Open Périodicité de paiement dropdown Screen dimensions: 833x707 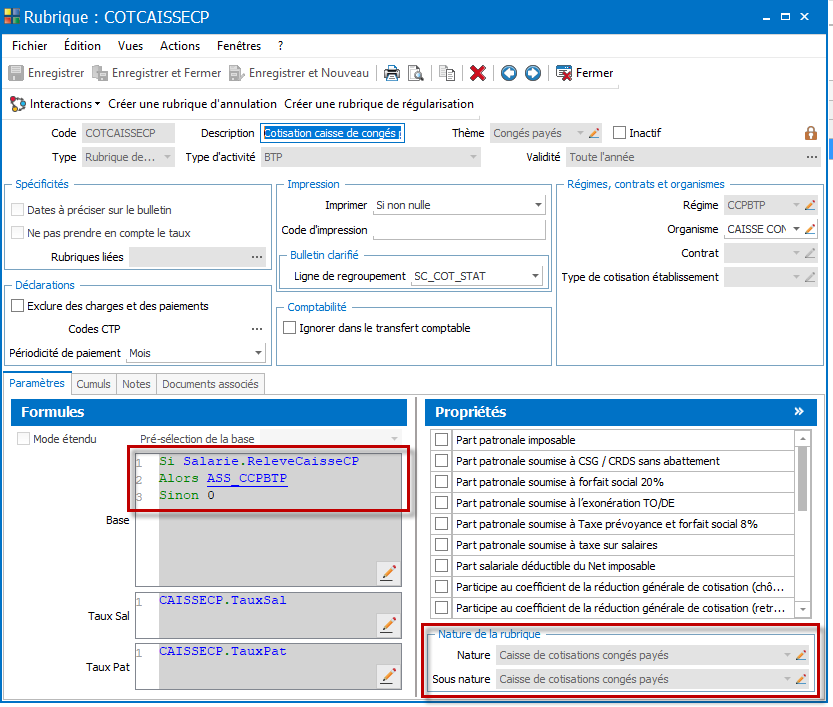pos(258,353)
